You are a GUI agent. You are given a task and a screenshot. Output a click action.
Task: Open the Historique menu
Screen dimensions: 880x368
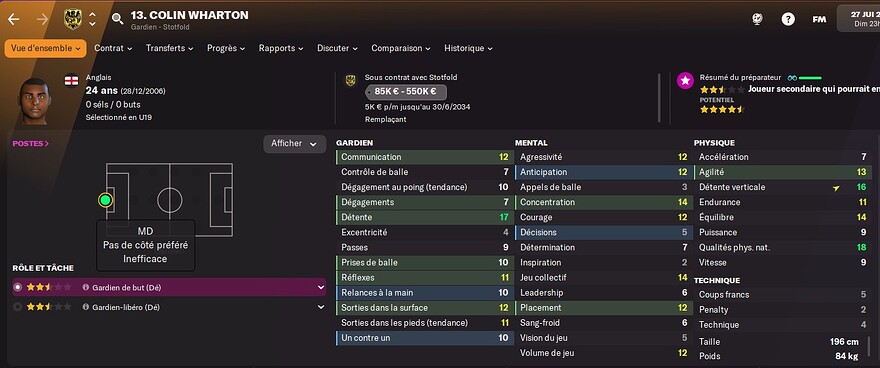[468, 48]
